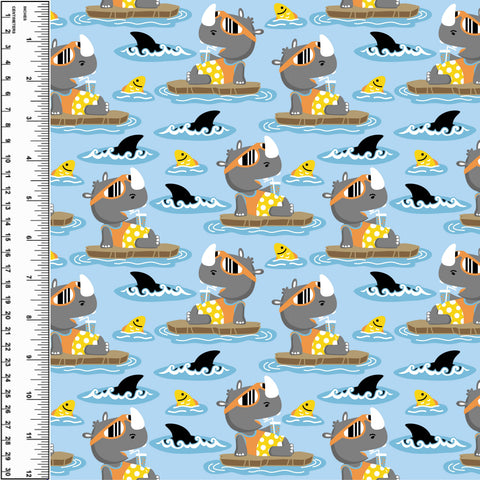Screen dimensions: 480x480
Task: Click the 15 centimeter ruler mark
Action: click(8, 237)
